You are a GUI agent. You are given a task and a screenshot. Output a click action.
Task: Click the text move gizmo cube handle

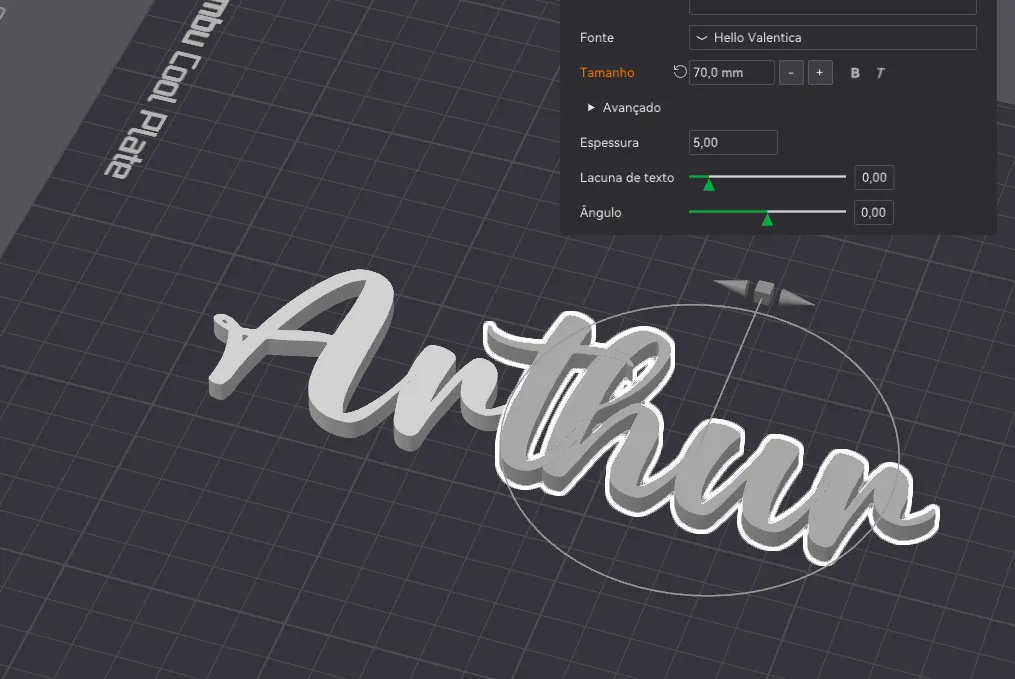click(x=764, y=290)
